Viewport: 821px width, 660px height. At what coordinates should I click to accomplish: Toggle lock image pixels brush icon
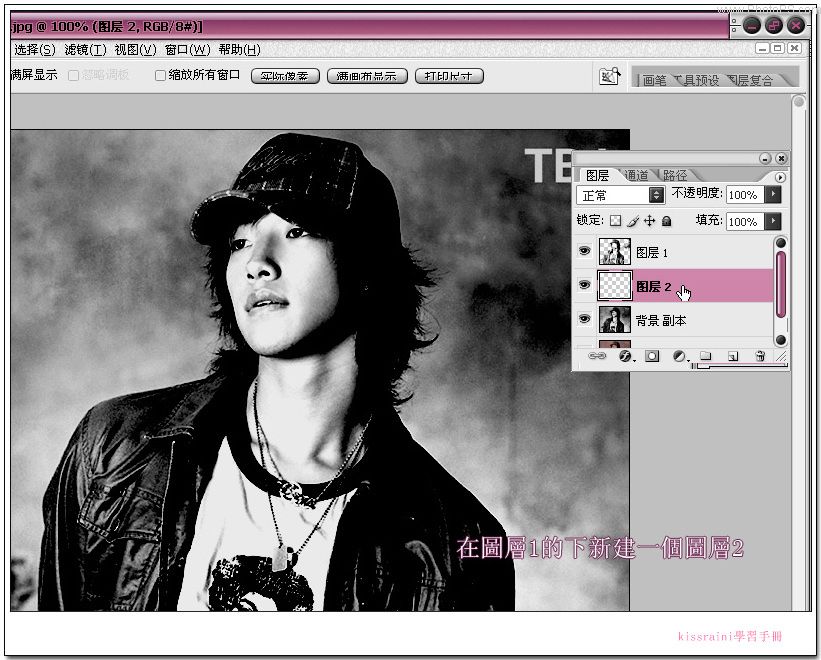(633, 221)
